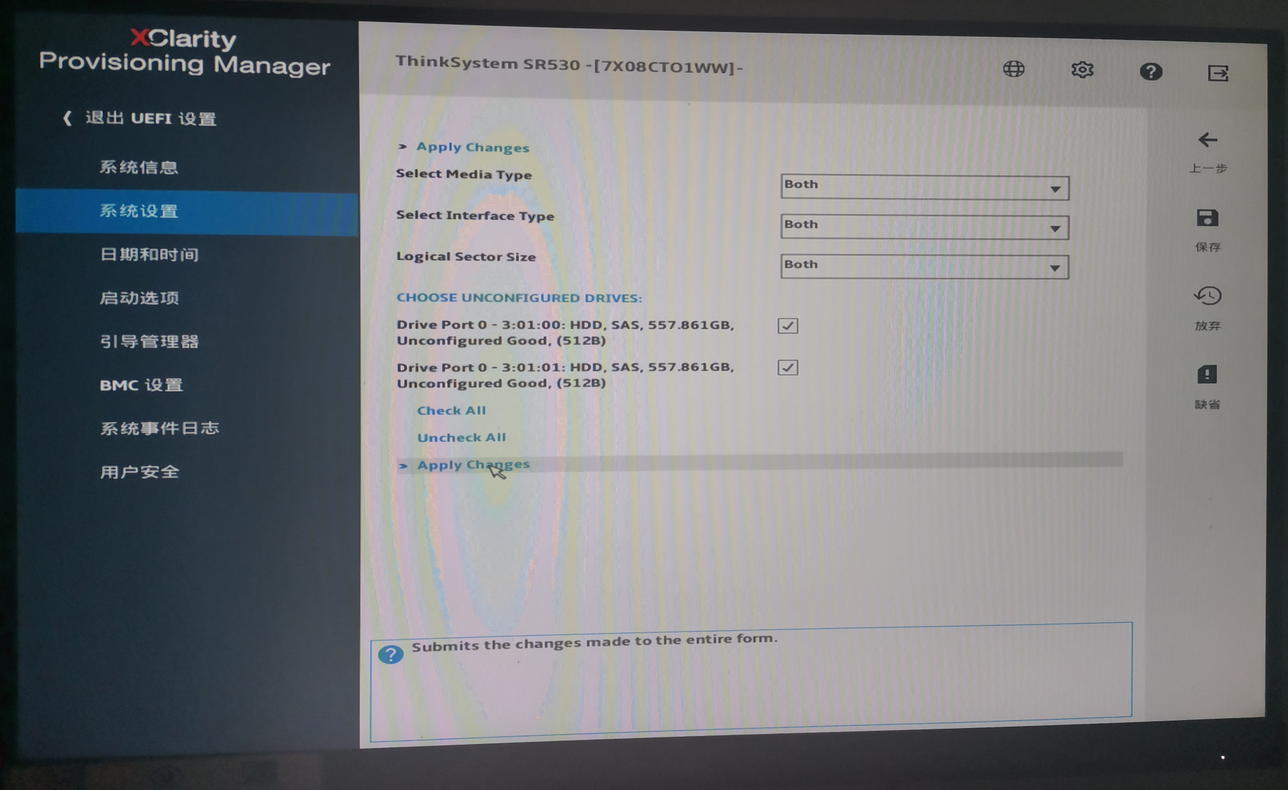Click the 缺省 defaults icon
The height and width of the screenshot is (790, 1288).
coord(1207,373)
